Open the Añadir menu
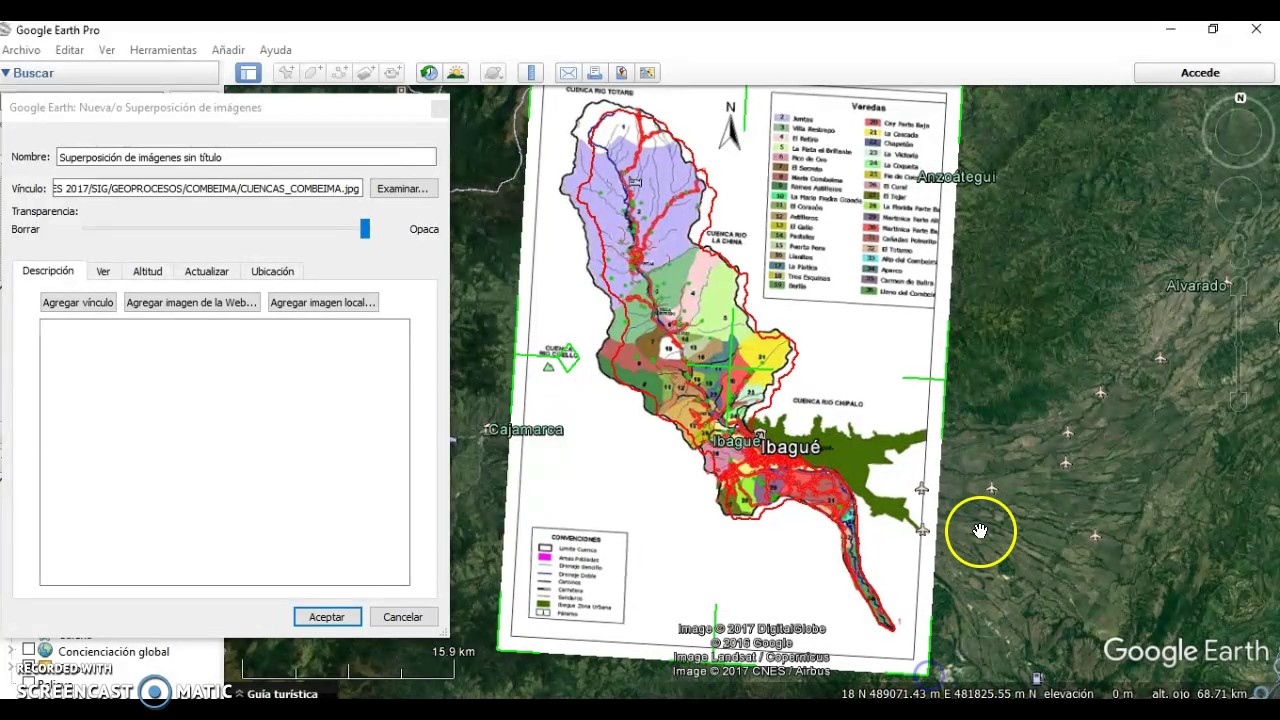The height and width of the screenshot is (720, 1280). point(228,50)
